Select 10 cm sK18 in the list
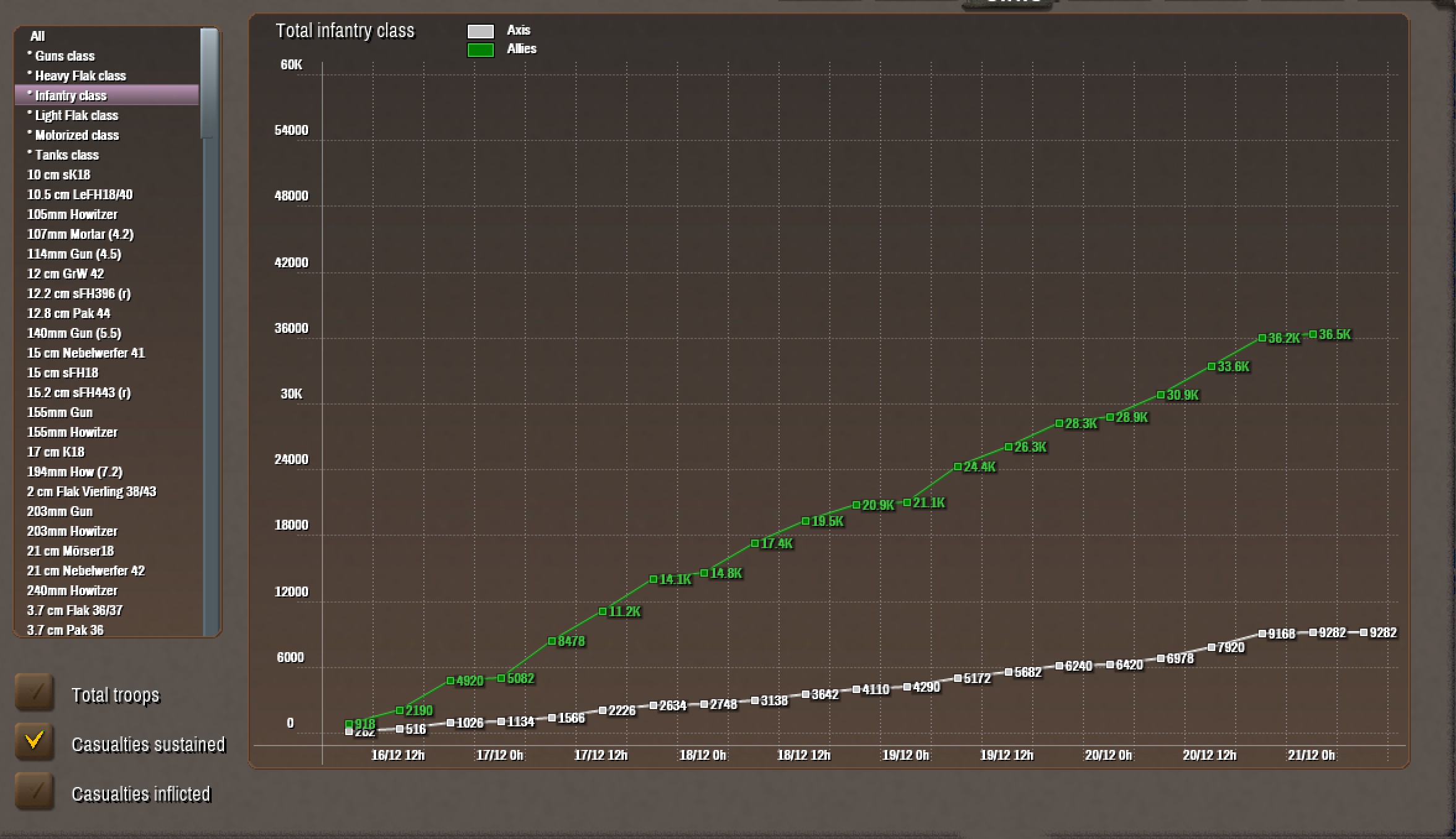Screen dimensions: 1456x839 59,174
